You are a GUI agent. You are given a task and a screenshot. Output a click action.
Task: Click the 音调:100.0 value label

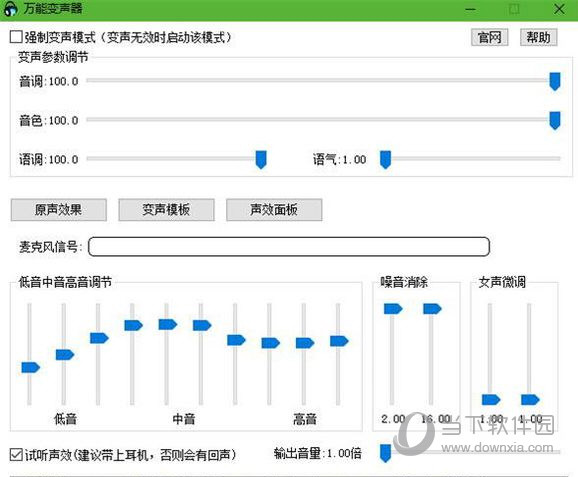(49, 81)
